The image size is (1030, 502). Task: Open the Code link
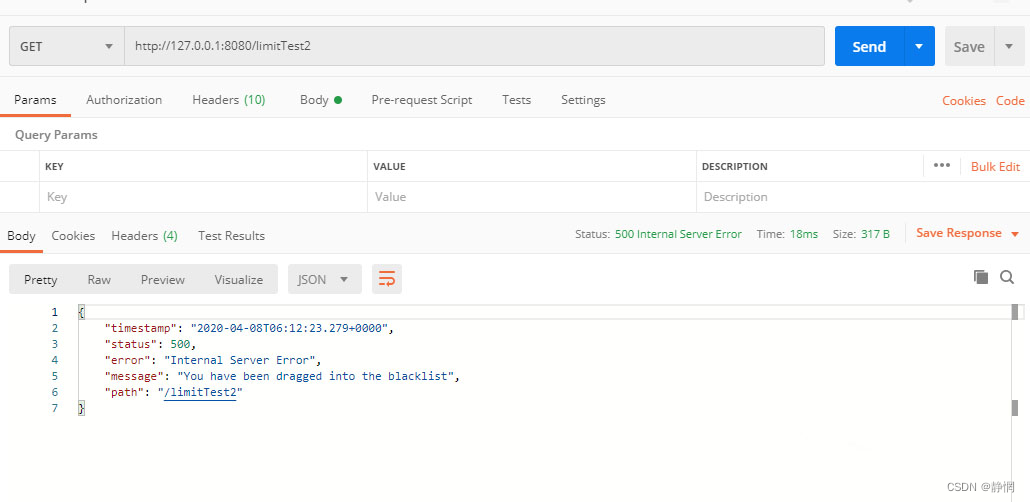1010,101
